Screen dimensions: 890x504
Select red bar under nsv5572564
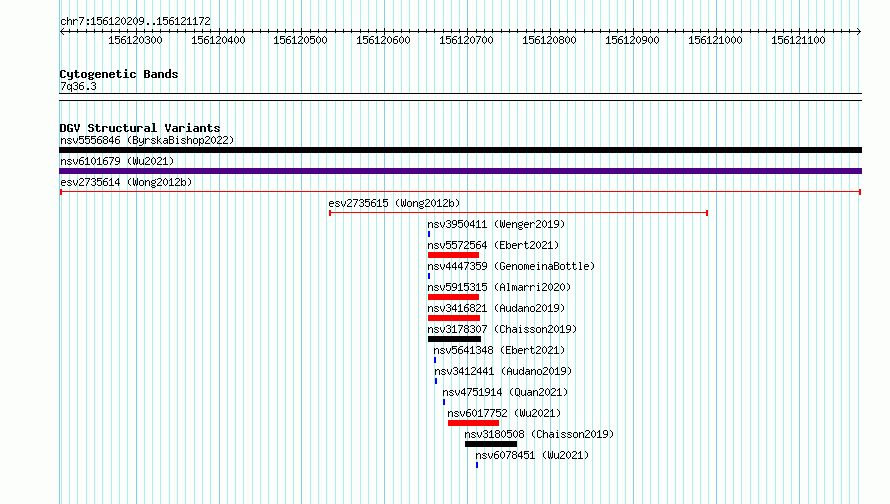coord(454,255)
